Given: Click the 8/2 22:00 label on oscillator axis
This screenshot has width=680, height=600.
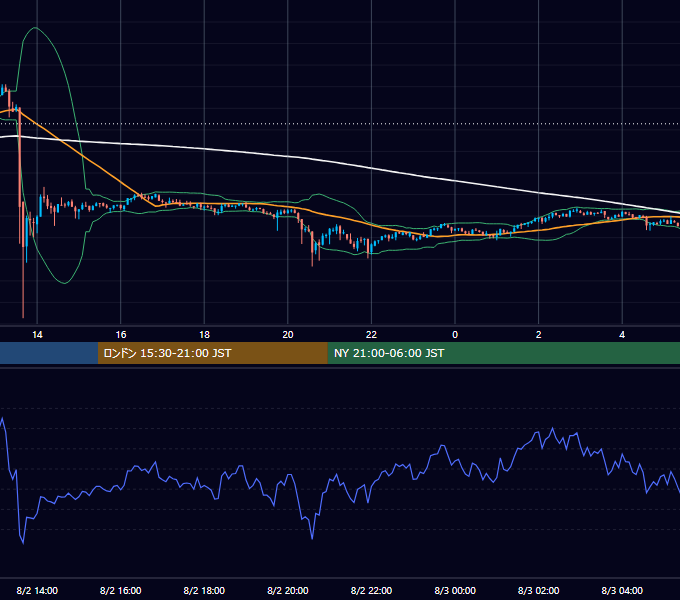Looking at the screenshot, I should 371,590.
